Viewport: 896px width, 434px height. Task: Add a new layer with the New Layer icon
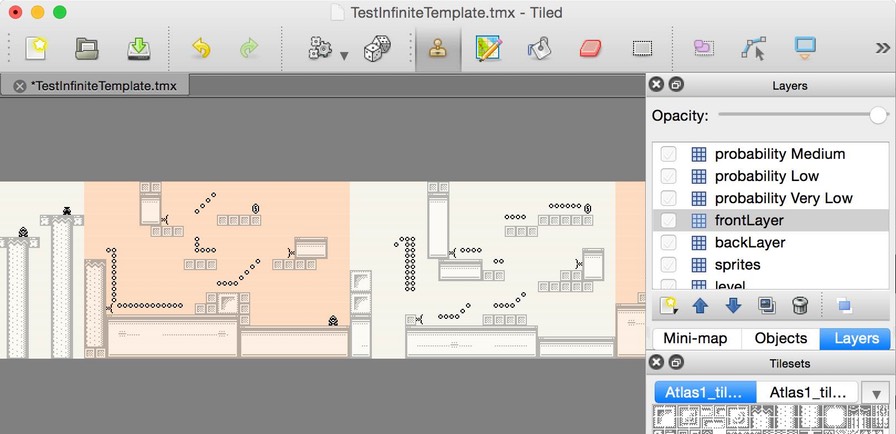(x=668, y=306)
